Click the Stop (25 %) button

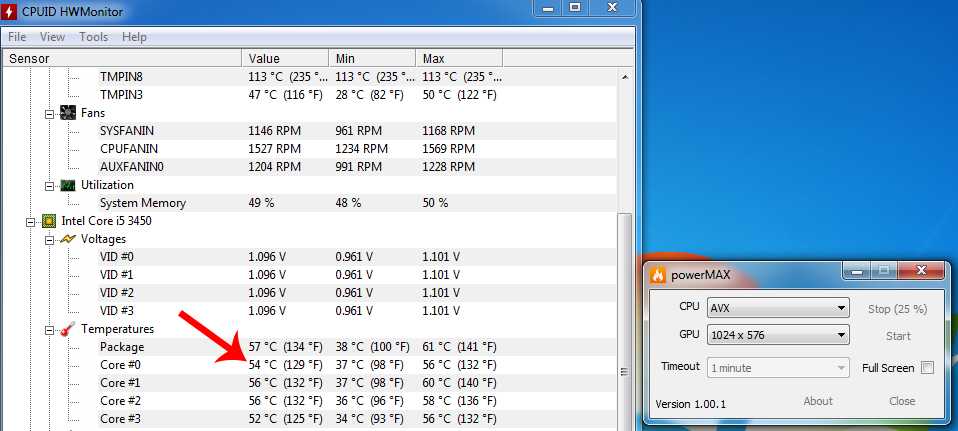click(898, 309)
